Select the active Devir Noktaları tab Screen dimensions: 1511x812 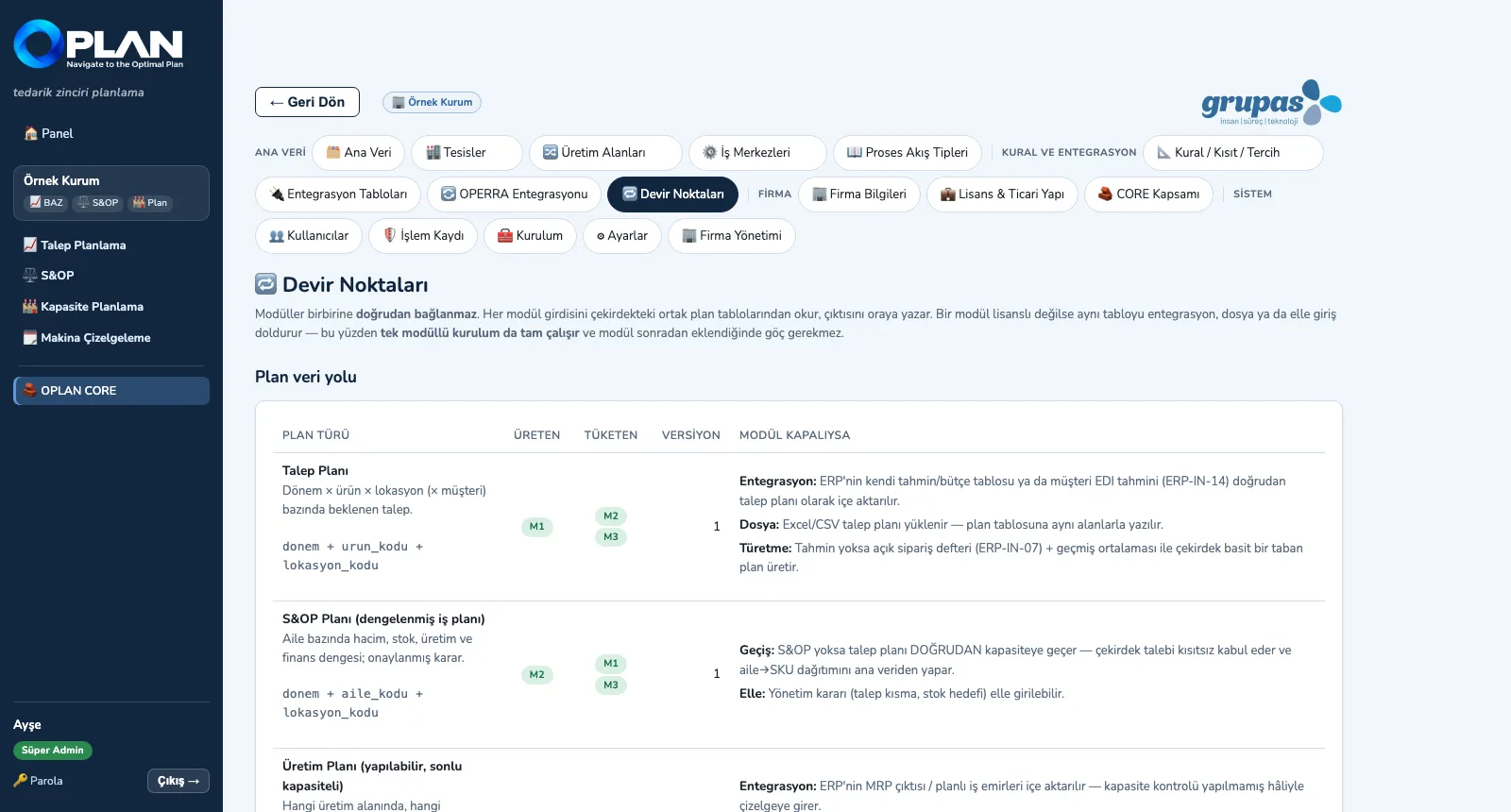click(672, 194)
